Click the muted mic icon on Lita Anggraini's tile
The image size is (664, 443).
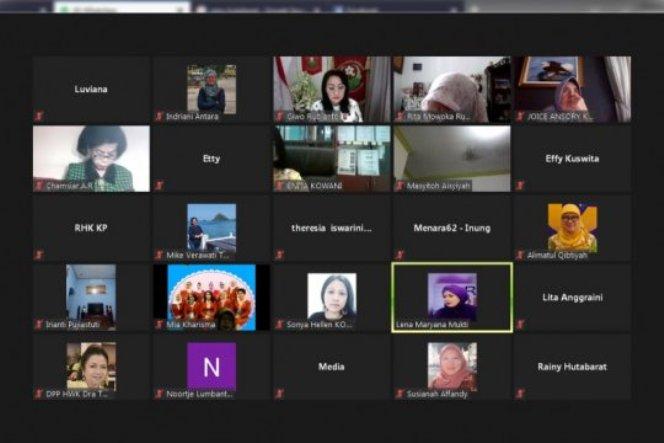(520, 325)
